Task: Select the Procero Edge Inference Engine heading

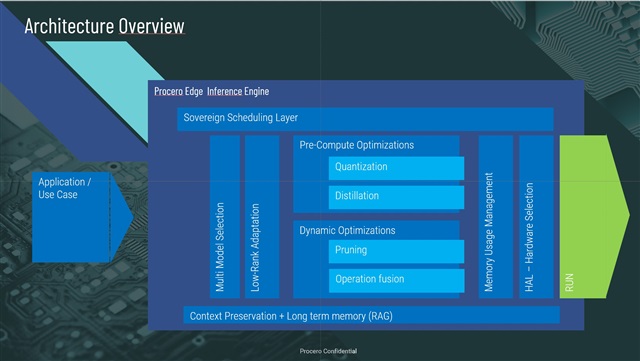Action: pyautogui.click(x=211, y=91)
